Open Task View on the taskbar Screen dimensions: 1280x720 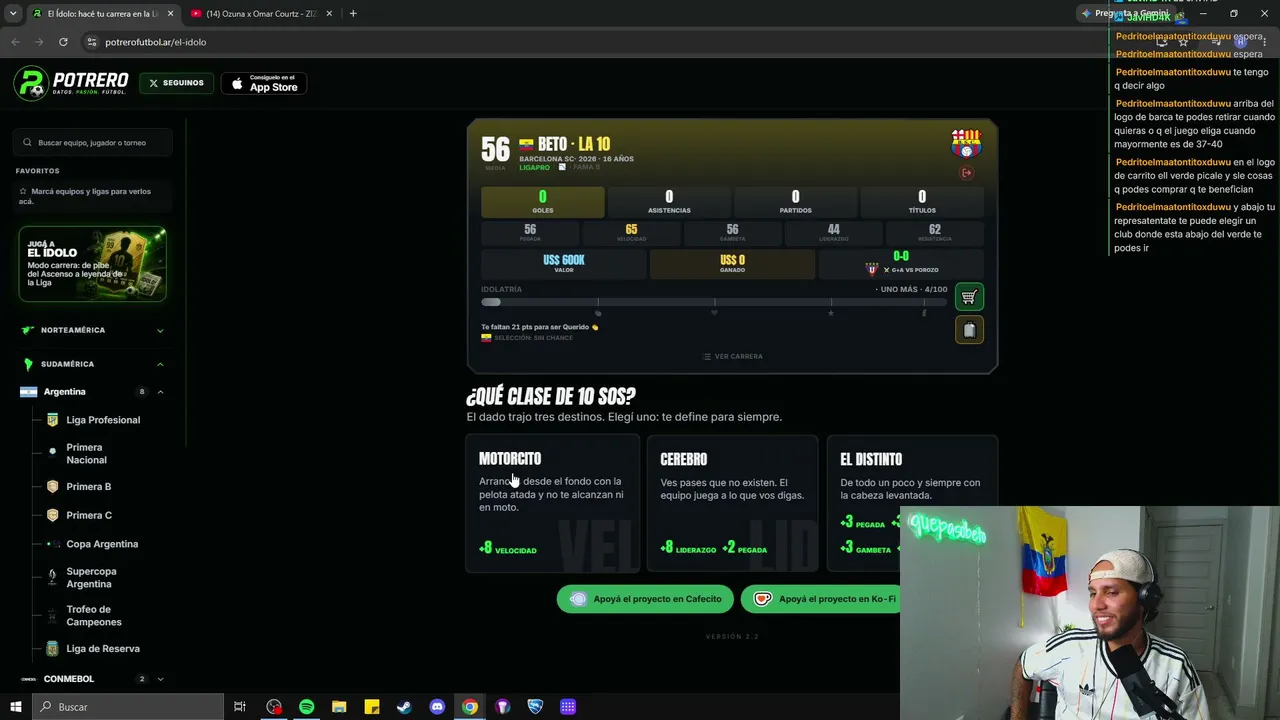tap(240, 707)
